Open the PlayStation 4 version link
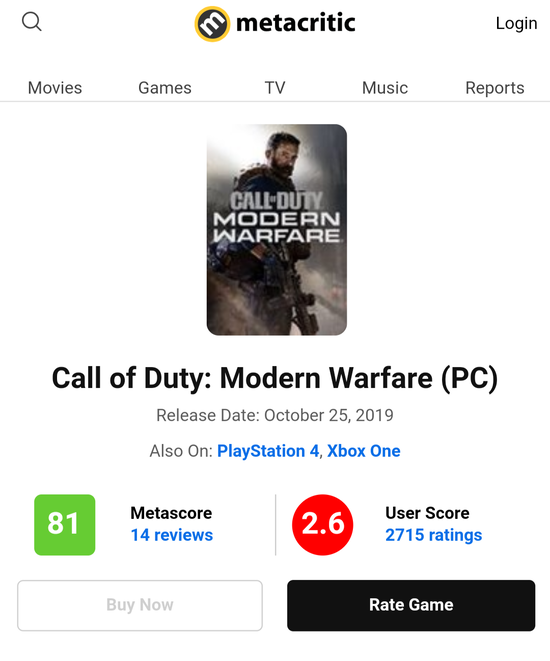 point(268,451)
